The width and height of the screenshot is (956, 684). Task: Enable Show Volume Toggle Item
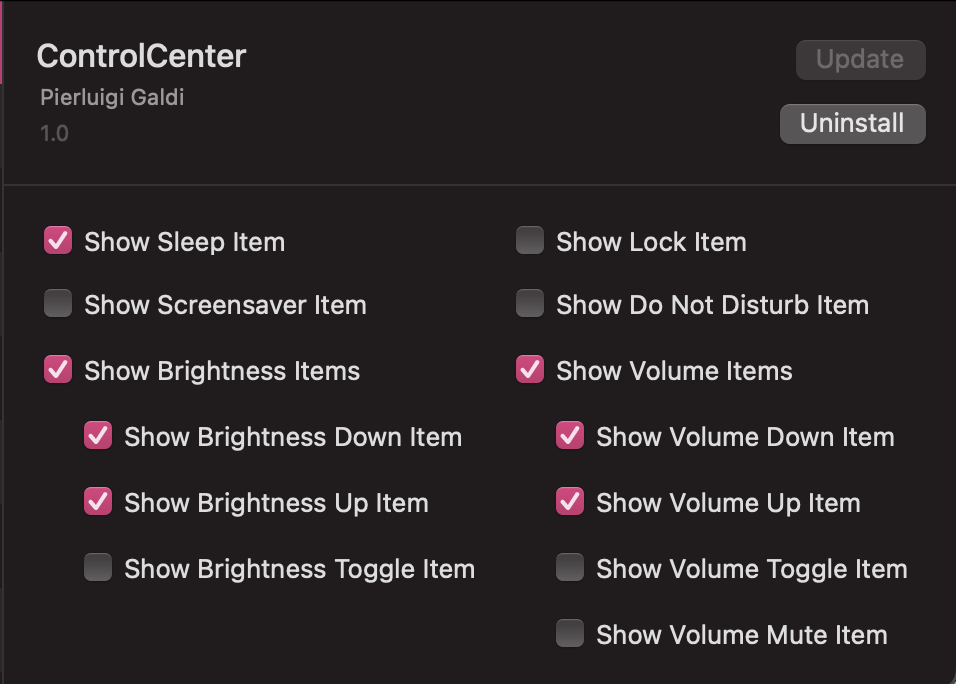(x=570, y=568)
